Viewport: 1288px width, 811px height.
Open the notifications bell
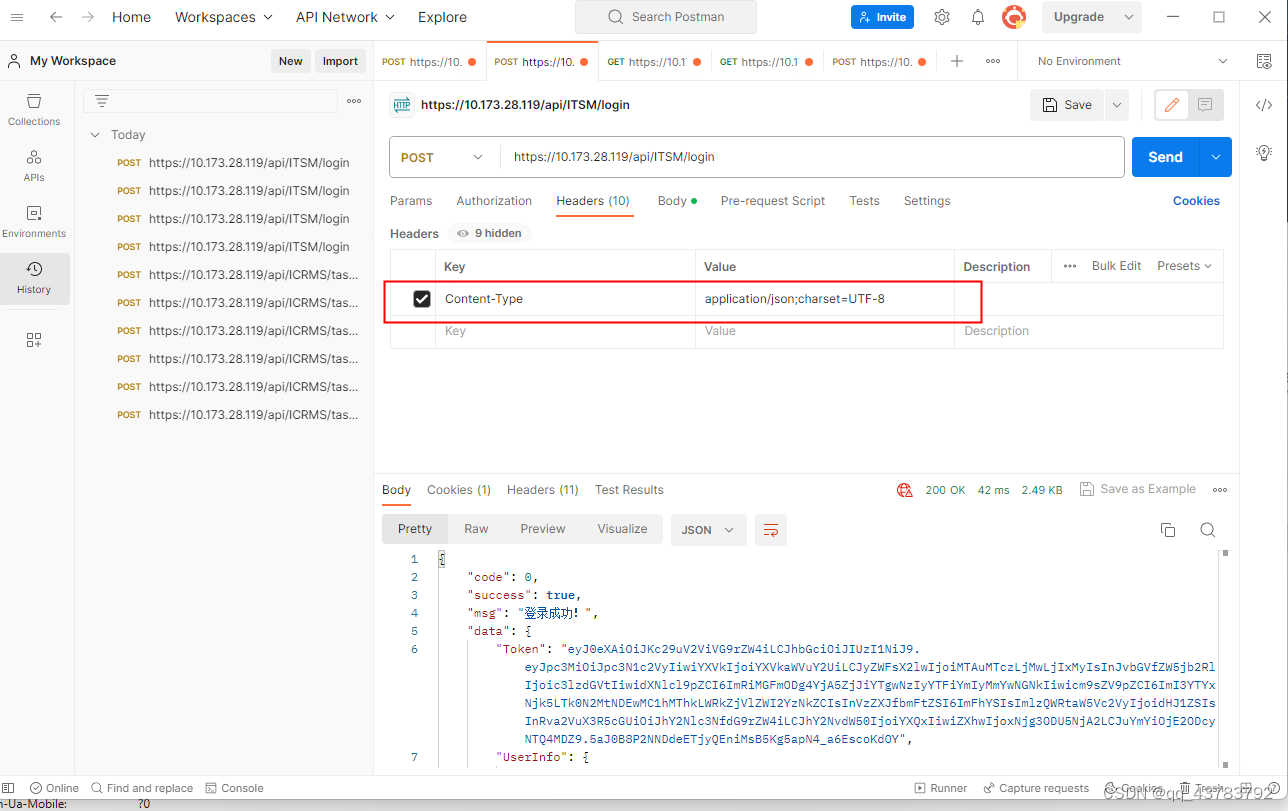click(x=977, y=17)
